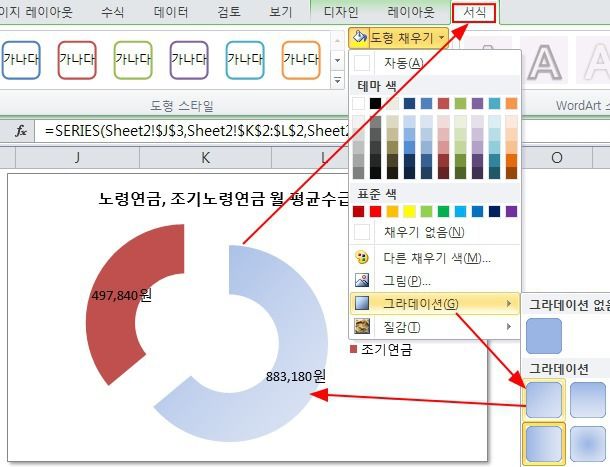The height and width of the screenshot is (467, 610).
Task: Pick dark blue theme color swatch
Action: pos(409,104)
